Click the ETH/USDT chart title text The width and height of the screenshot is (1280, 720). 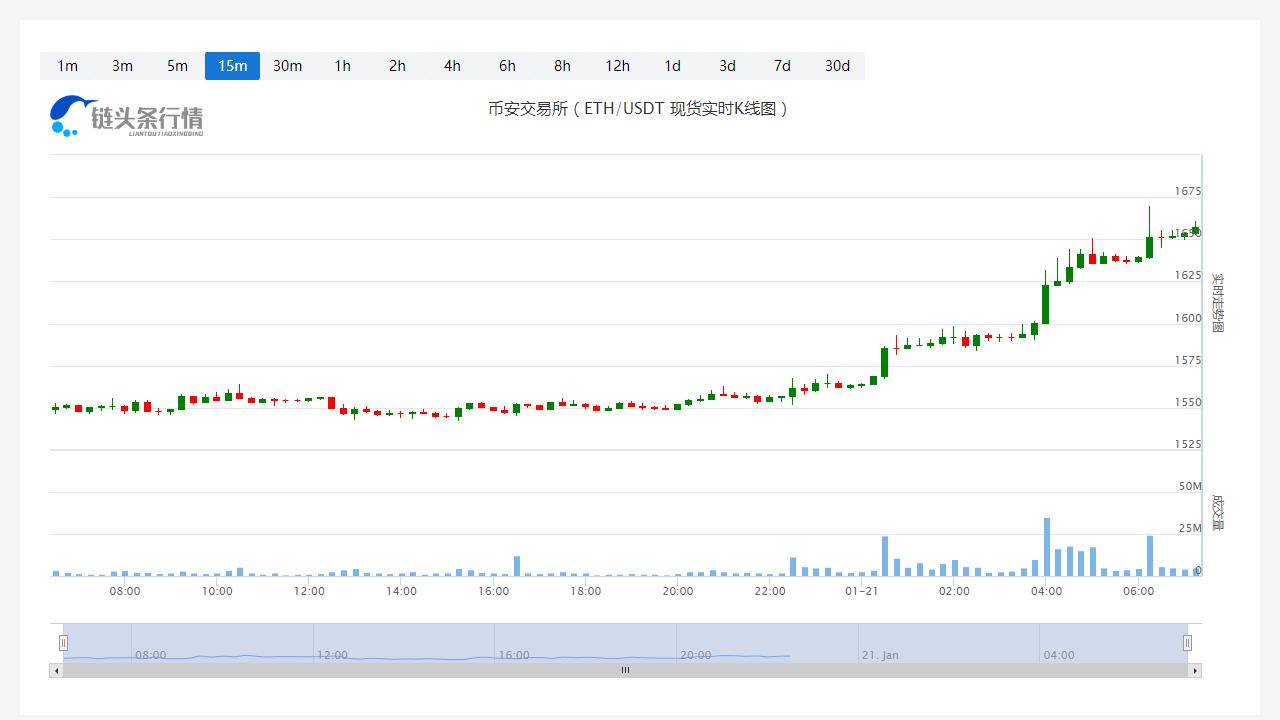(x=638, y=108)
